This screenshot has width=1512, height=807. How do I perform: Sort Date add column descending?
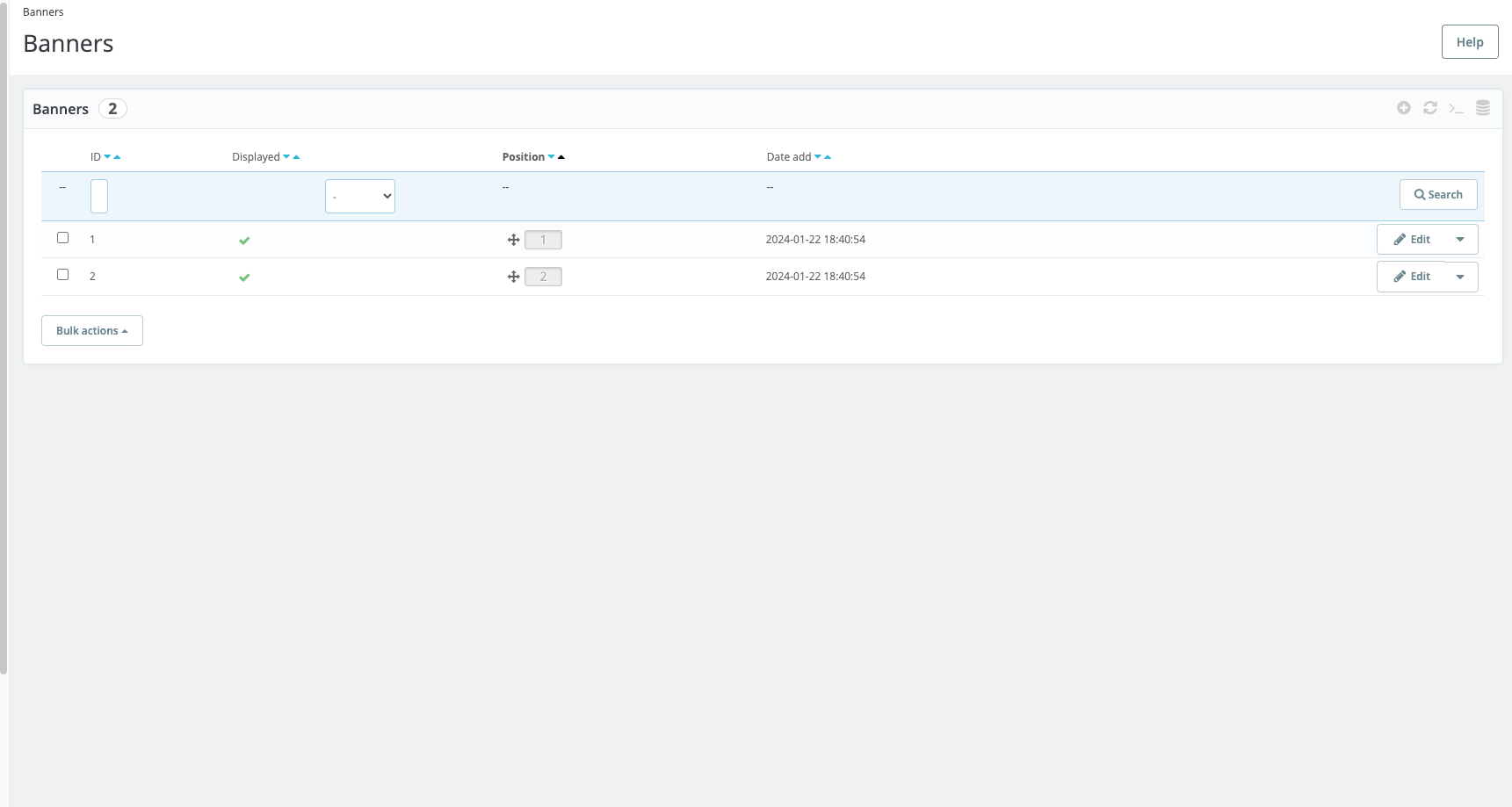click(x=818, y=157)
